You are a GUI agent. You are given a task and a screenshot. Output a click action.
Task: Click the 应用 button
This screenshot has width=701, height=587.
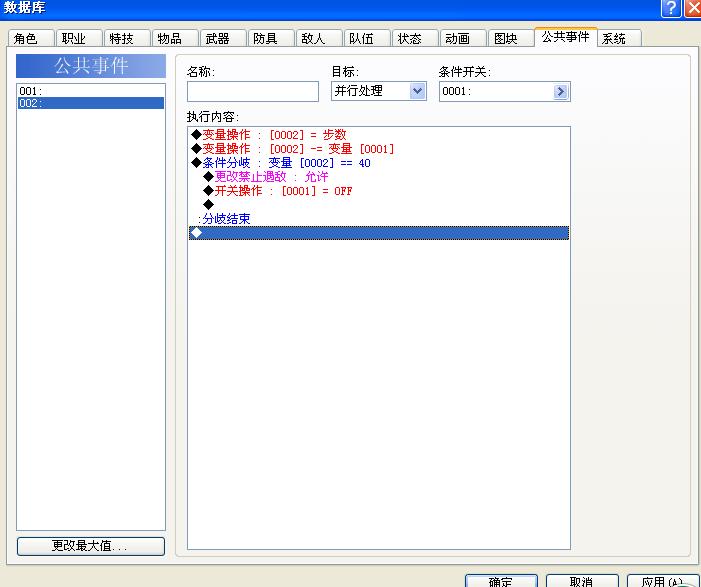coord(663,581)
